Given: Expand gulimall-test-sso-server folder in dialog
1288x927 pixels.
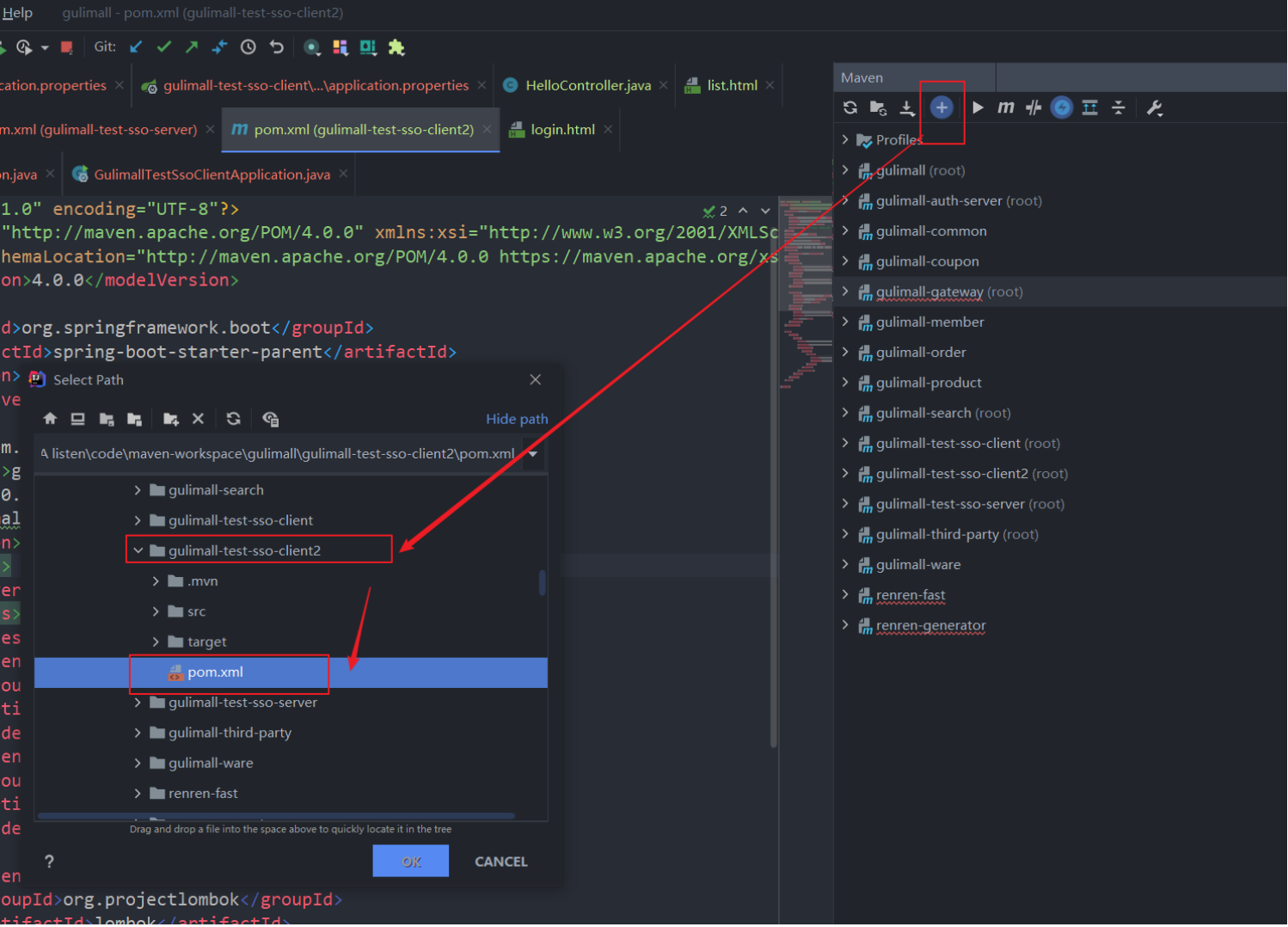Looking at the screenshot, I should pos(138,703).
